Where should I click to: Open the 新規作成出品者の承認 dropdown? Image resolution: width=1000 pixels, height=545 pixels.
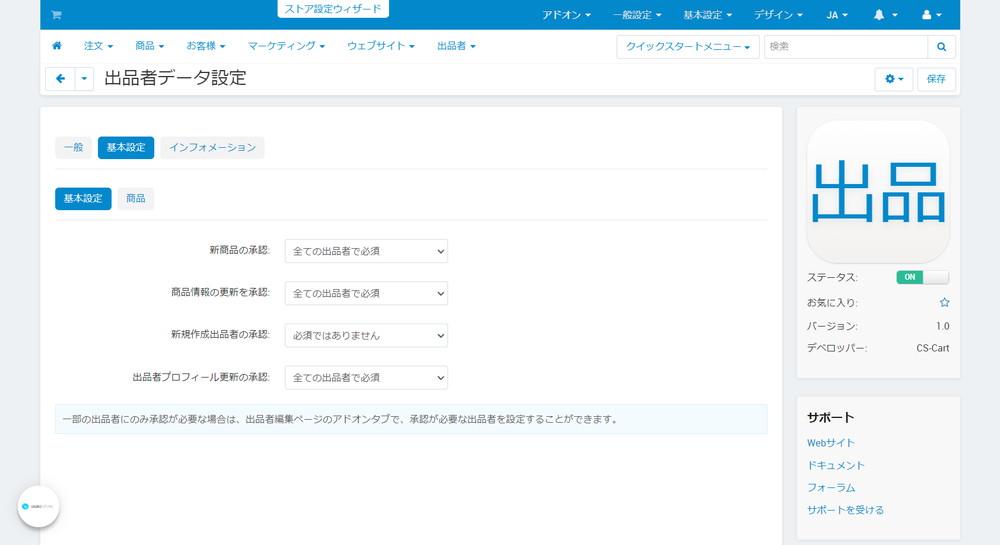(x=366, y=335)
